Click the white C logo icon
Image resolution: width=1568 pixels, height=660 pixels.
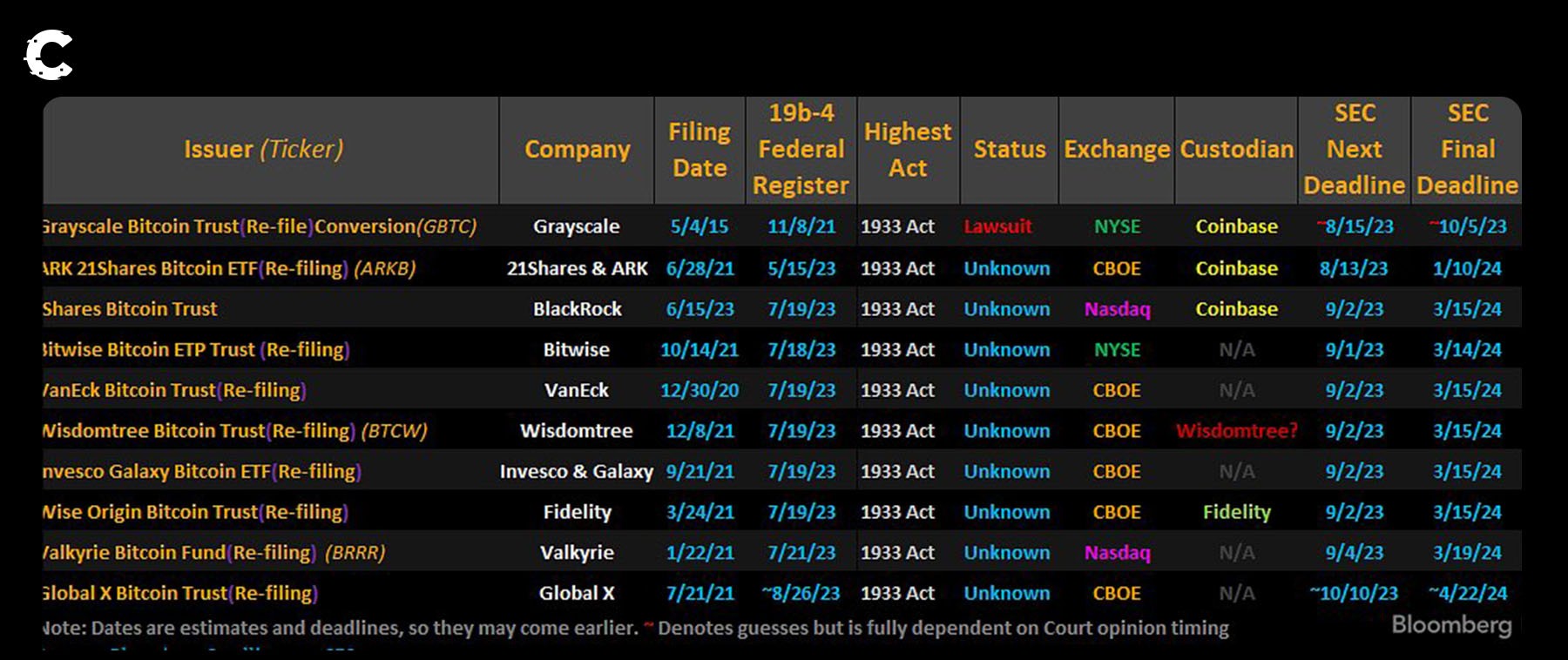tap(49, 56)
